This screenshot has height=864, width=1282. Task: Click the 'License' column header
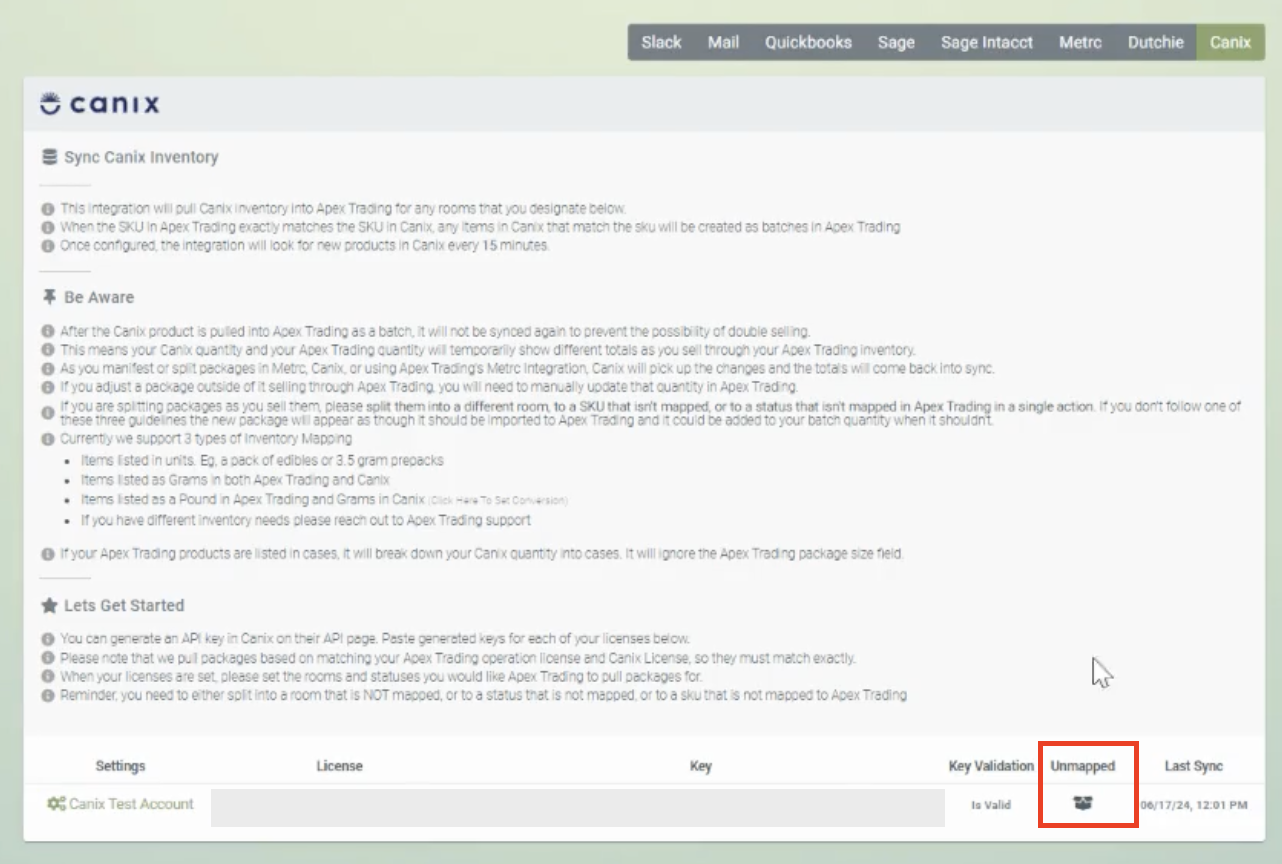pos(339,766)
